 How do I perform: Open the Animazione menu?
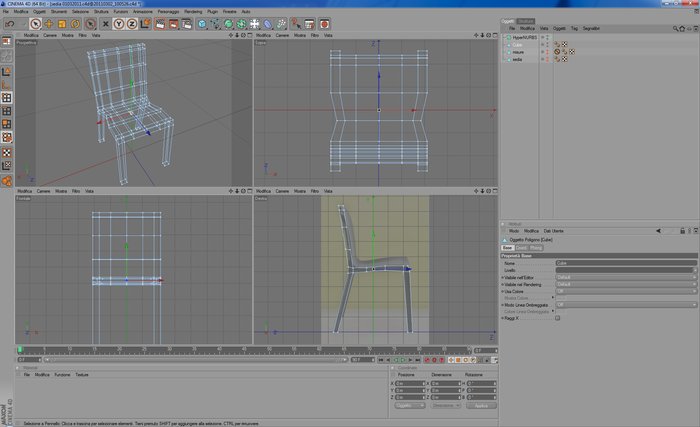[143, 12]
